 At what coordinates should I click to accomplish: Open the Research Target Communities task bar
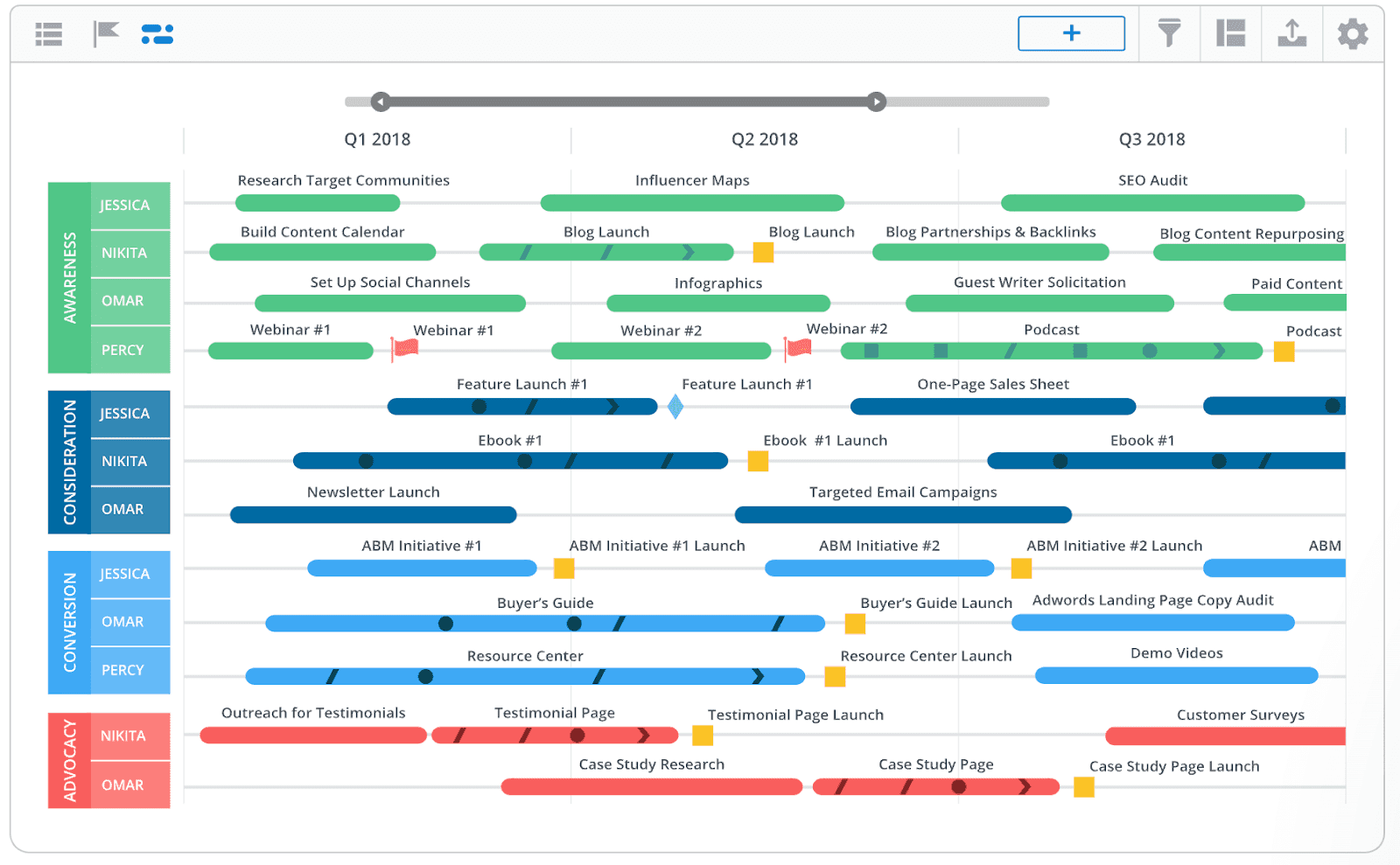(318, 203)
